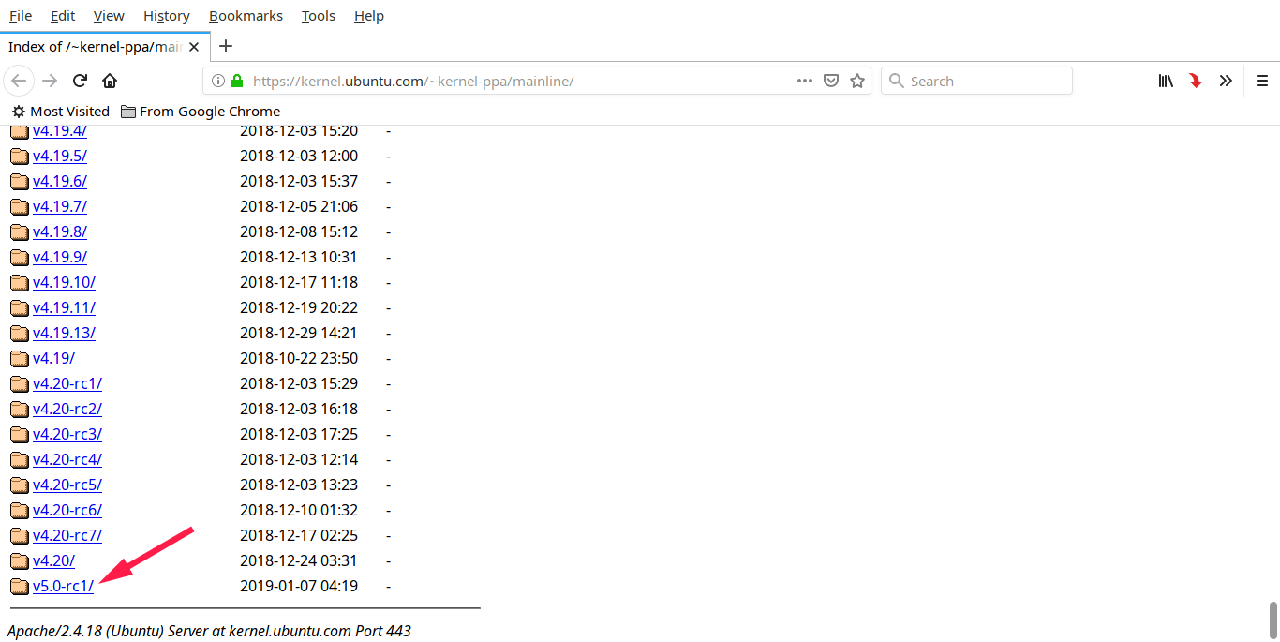Click the browser Reload button

point(80,81)
